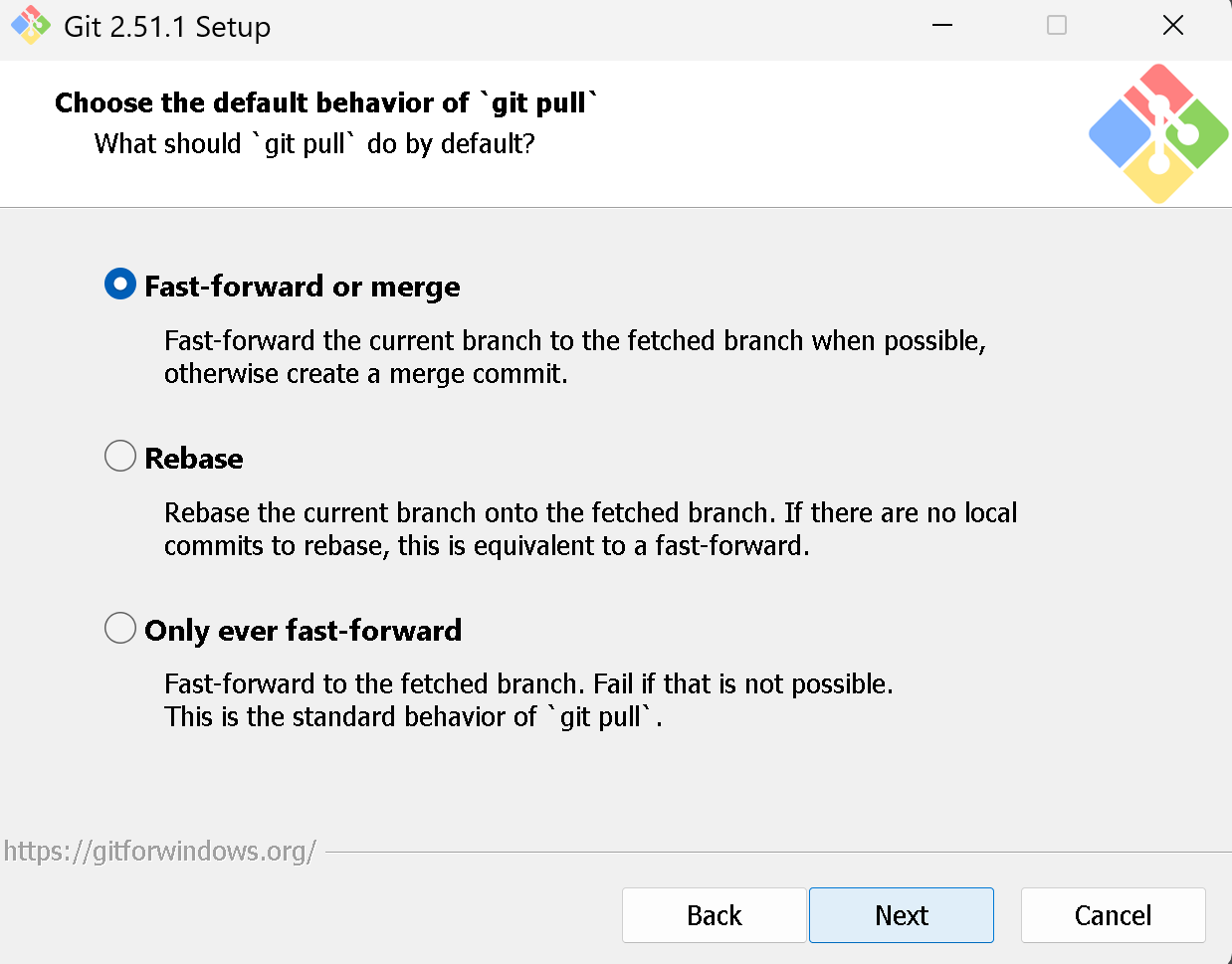Click the large Git logo in the header
Image resolution: width=1232 pixels, height=964 pixels.
click(x=1157, y=133)
